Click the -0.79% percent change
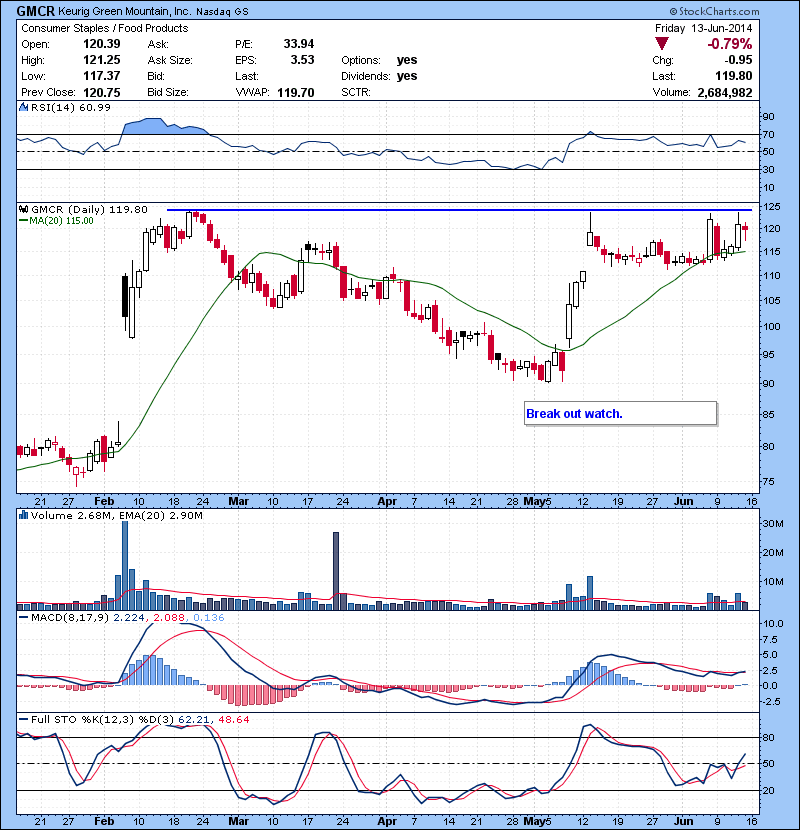 tap(730, 44)
